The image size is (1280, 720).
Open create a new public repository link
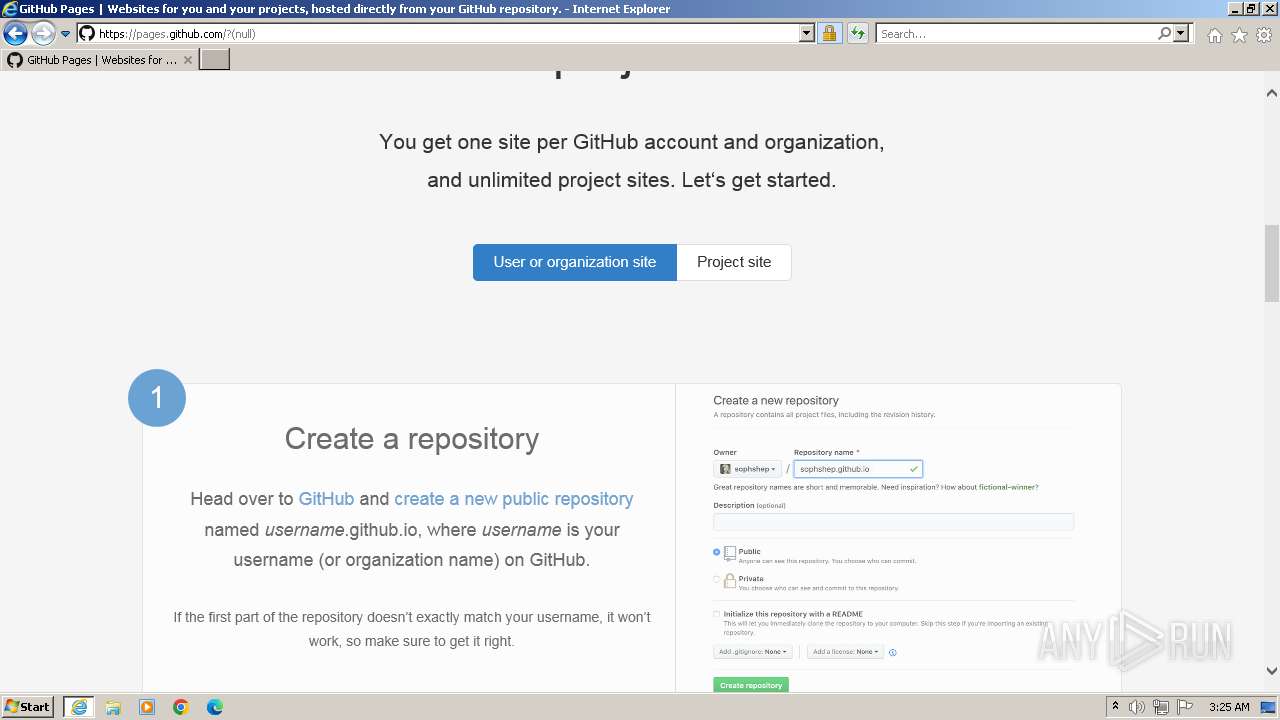[514, 499]
